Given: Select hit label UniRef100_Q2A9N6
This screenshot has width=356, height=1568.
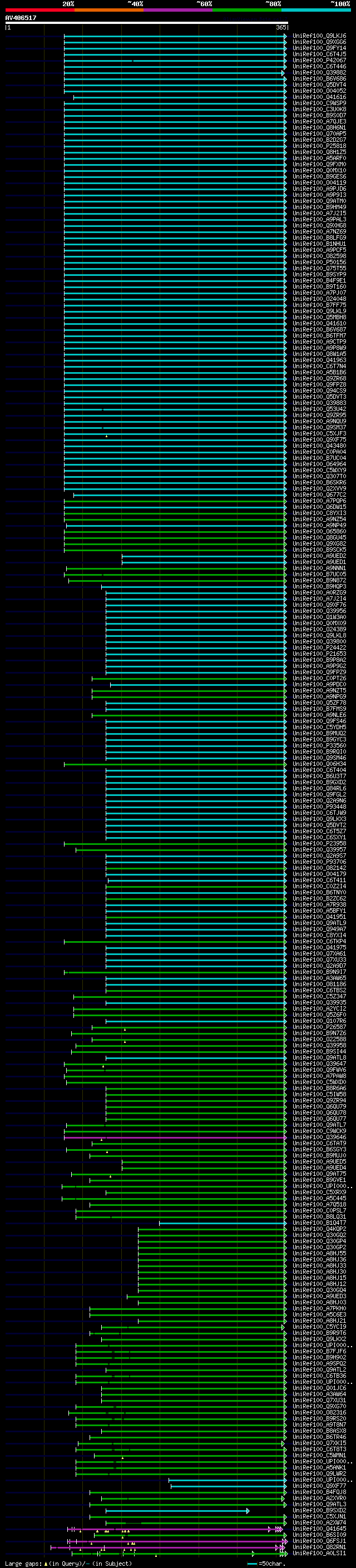Looking at the screenshot, I should coord(319,800).
